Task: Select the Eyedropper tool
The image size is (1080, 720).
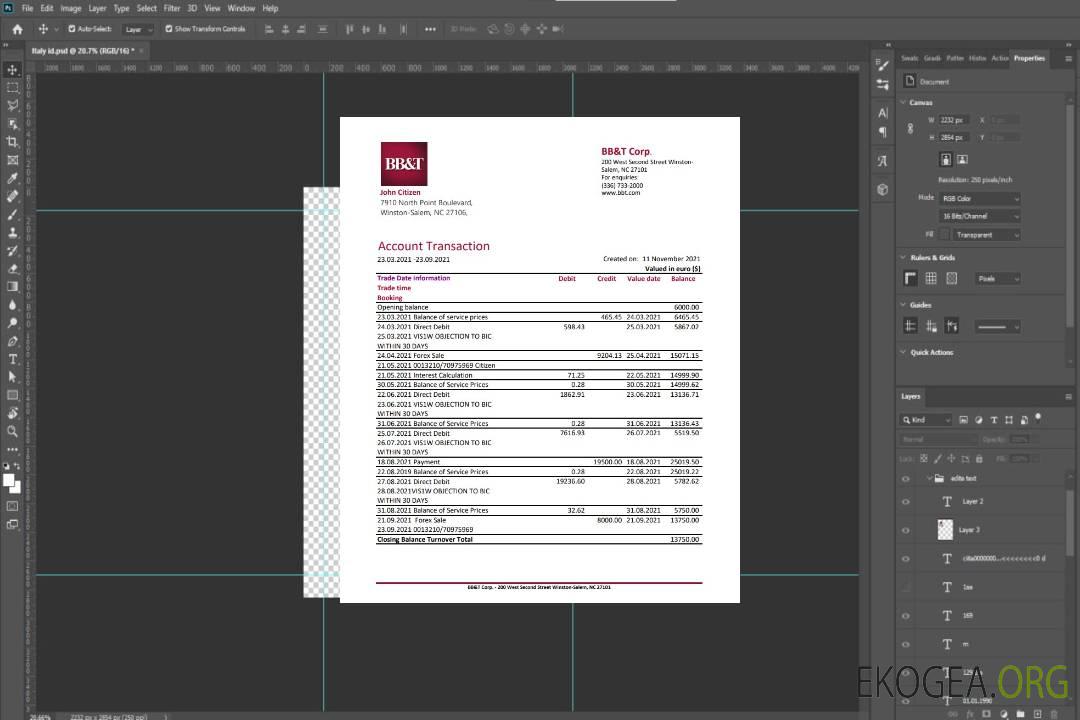Action: pos(12,178)
